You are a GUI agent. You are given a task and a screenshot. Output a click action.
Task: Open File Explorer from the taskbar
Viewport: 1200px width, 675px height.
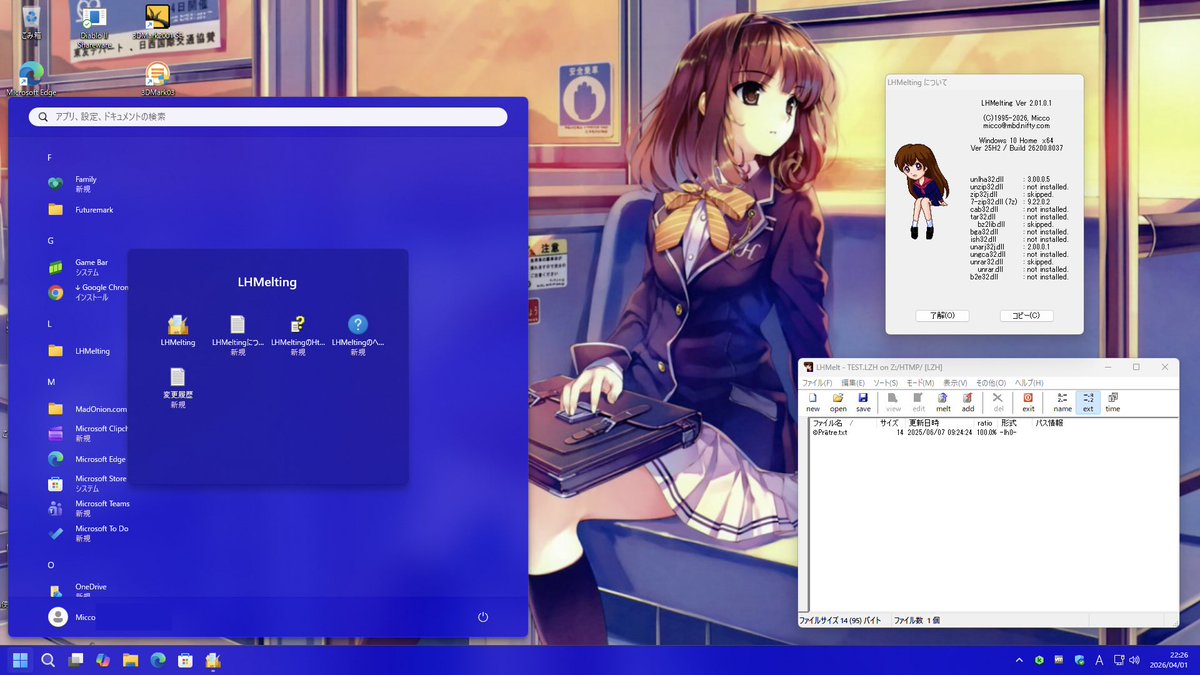130,660
